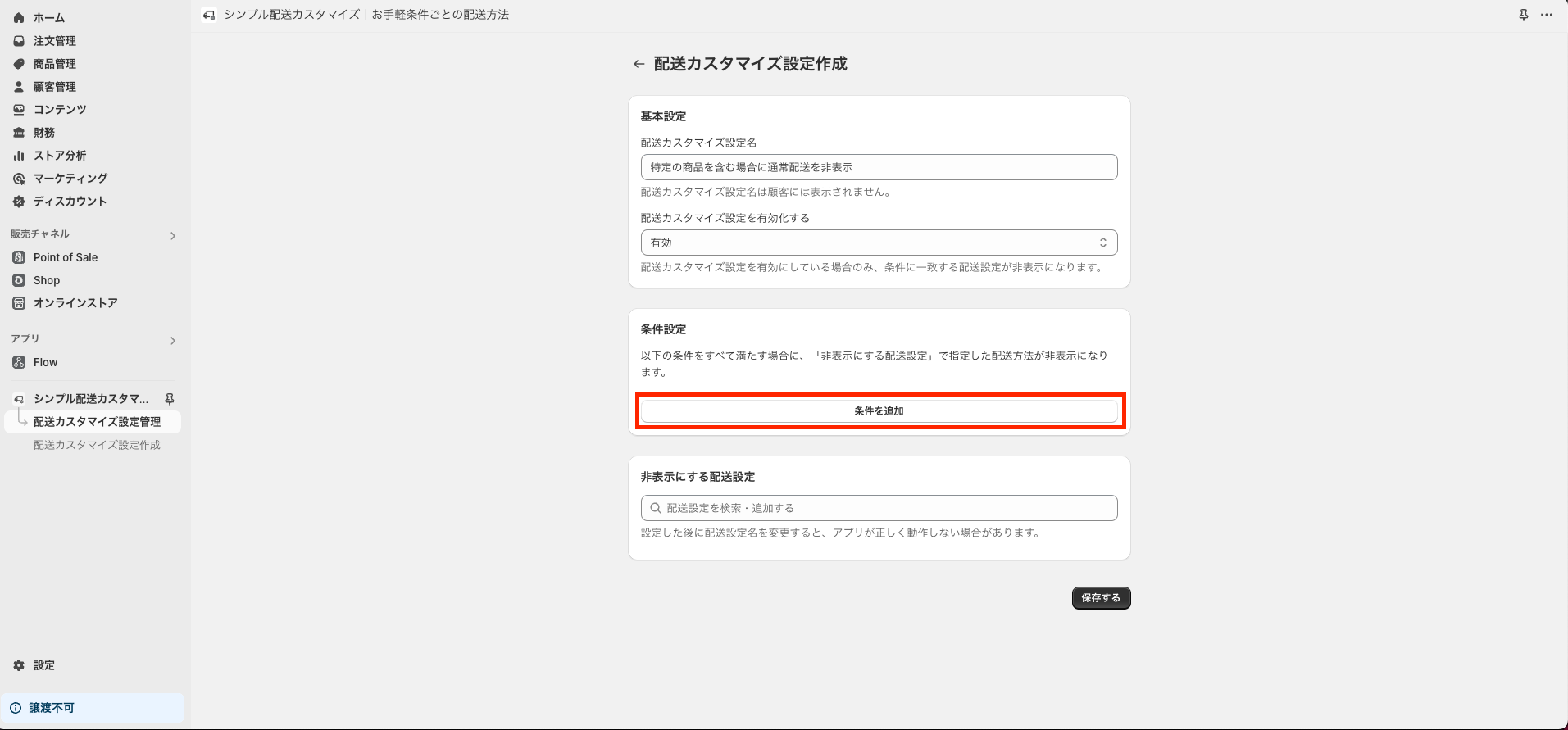The height and width of the screenshot is (730, 1568).
Task: Click the Point of Sale icon
Action: [19, 257]
